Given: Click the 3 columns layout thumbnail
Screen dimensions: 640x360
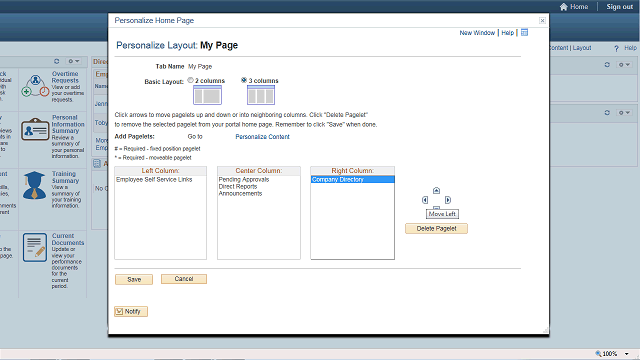Looking at the screenshot, I should point(261,95).
